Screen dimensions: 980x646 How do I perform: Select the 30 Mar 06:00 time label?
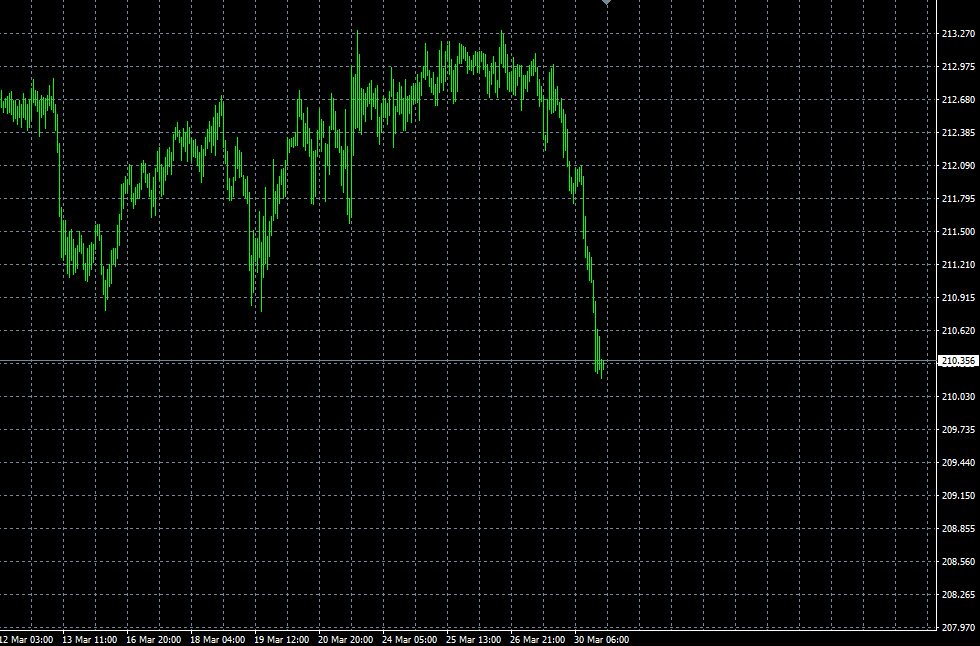[x=602, y=640]
